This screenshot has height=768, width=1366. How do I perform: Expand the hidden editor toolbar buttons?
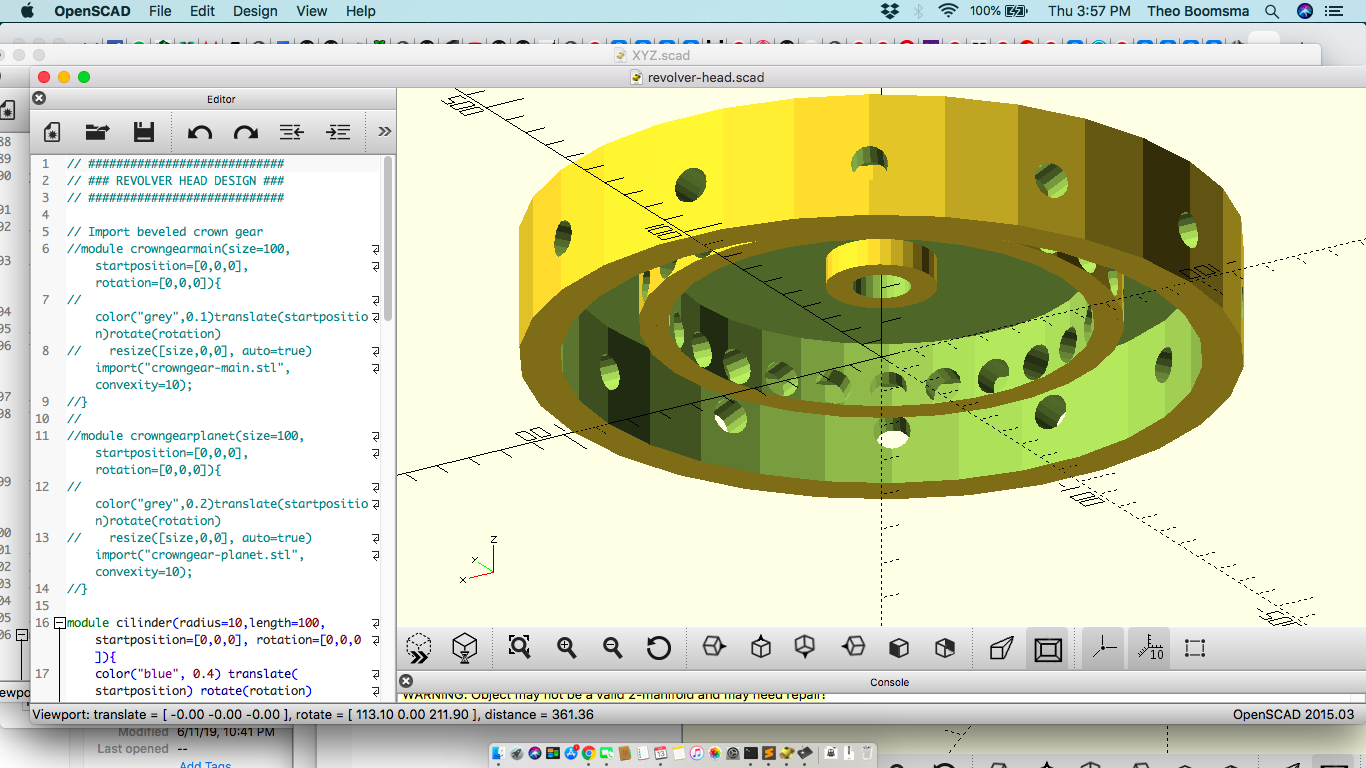[x=384, y=132]
